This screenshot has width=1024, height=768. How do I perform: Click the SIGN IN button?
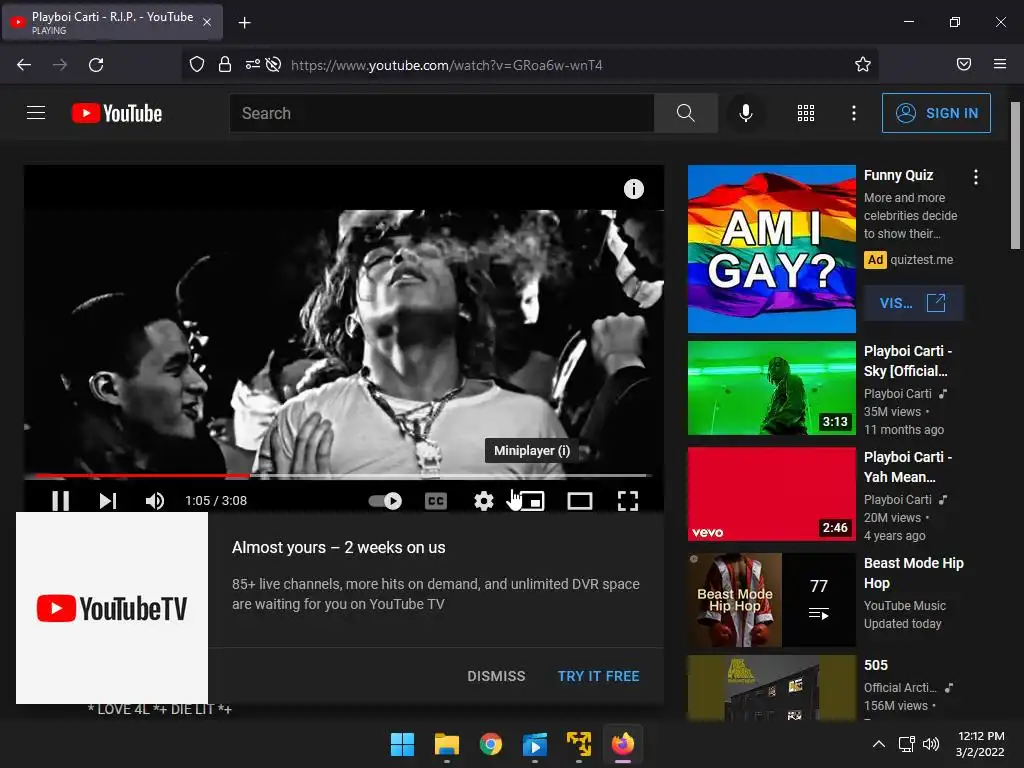point(936,113)
